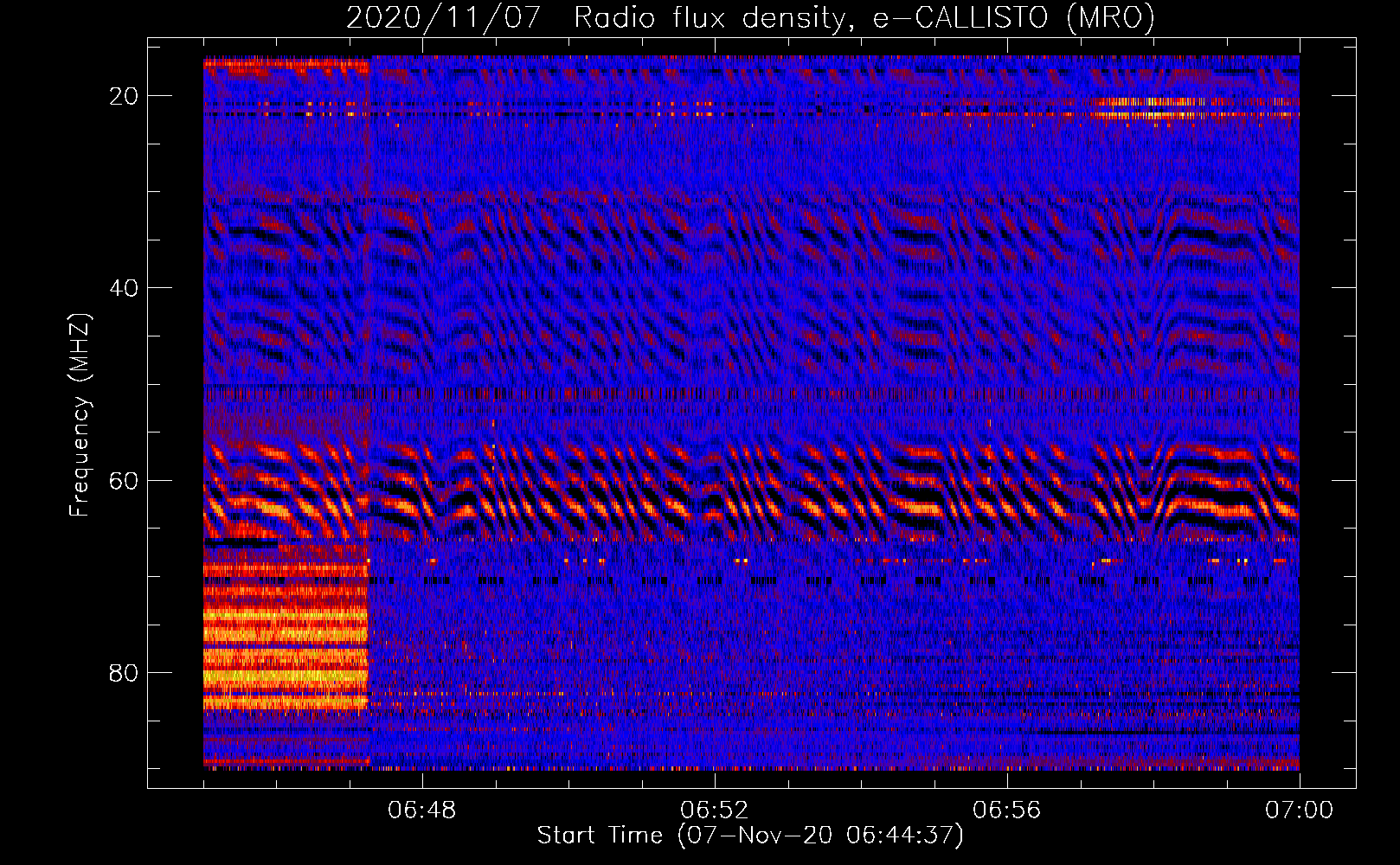Image resolution: width=1400 pixels, height=865 pixels.
Task: Click the '07:00' time tick label
Action: pyautogui.click(x=1299, y=811)
